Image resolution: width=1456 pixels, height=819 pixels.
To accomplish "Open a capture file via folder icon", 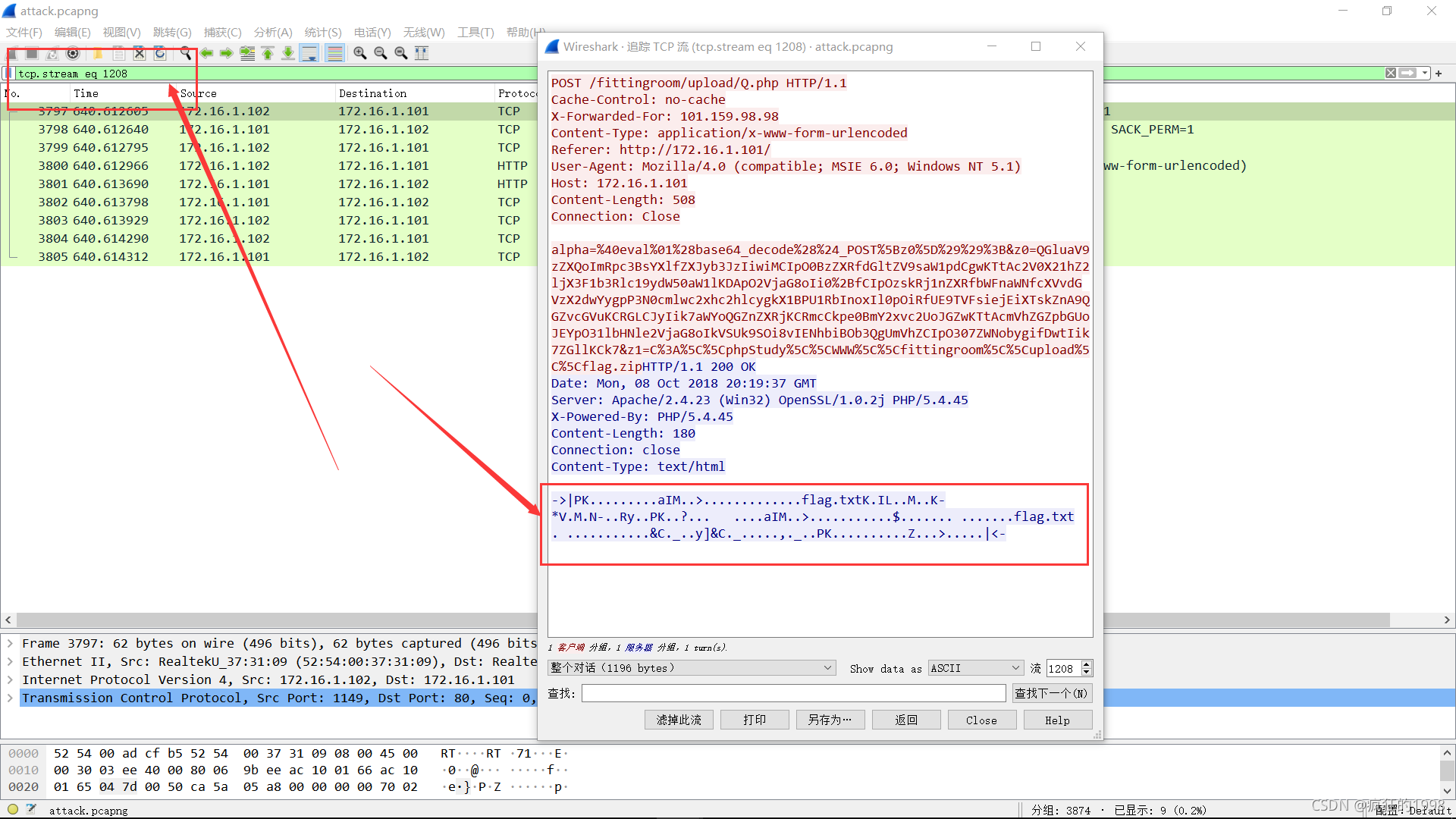I will tap(98, 53).
